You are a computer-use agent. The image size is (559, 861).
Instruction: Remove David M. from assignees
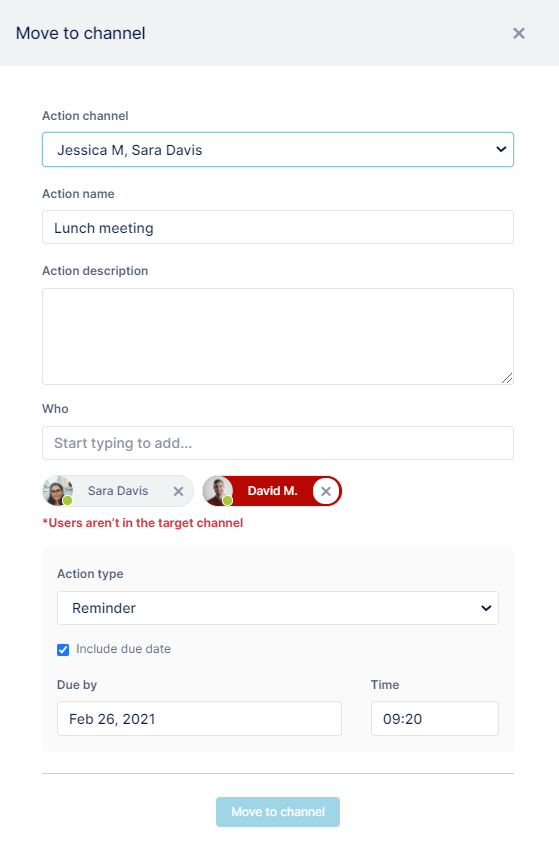tap(326, 491)
